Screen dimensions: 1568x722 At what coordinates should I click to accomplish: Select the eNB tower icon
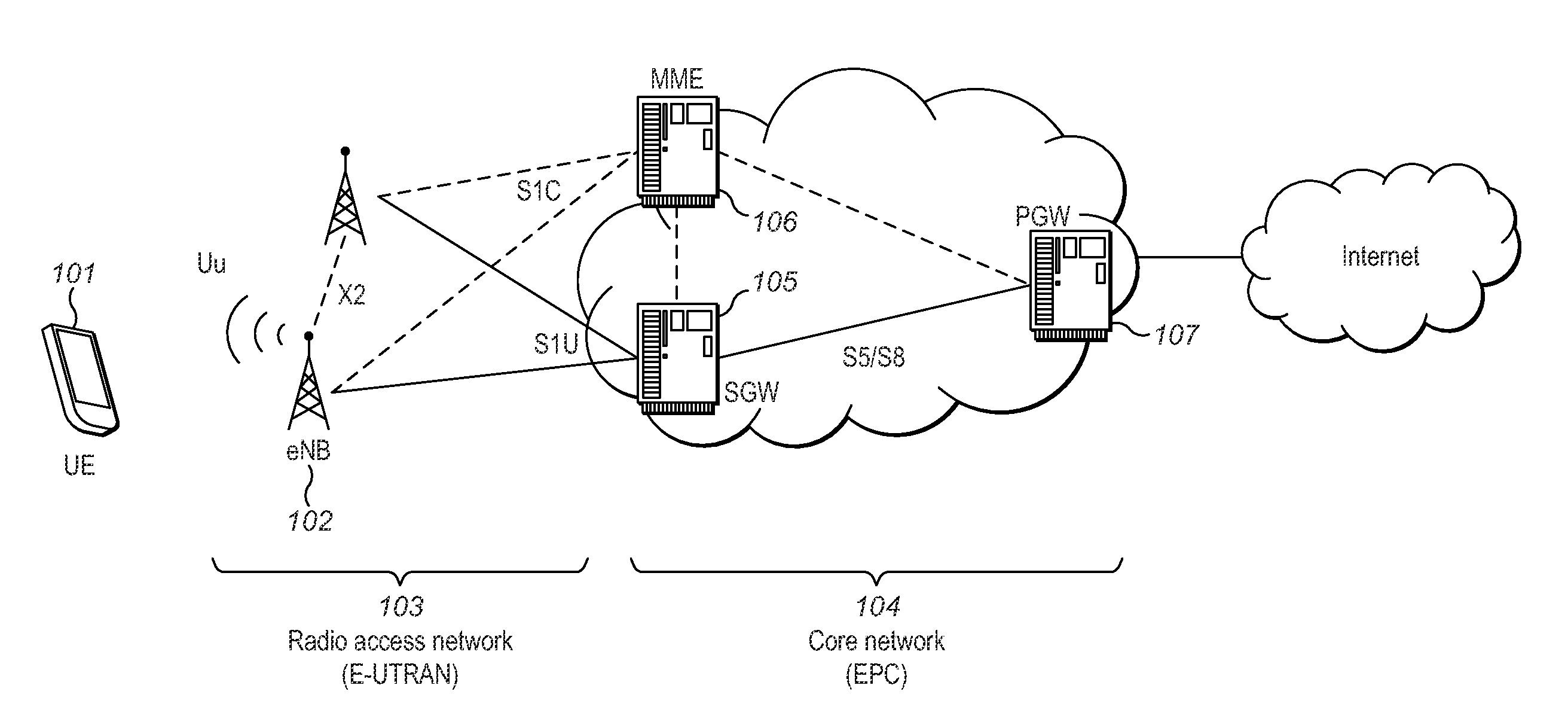[330, 390]
